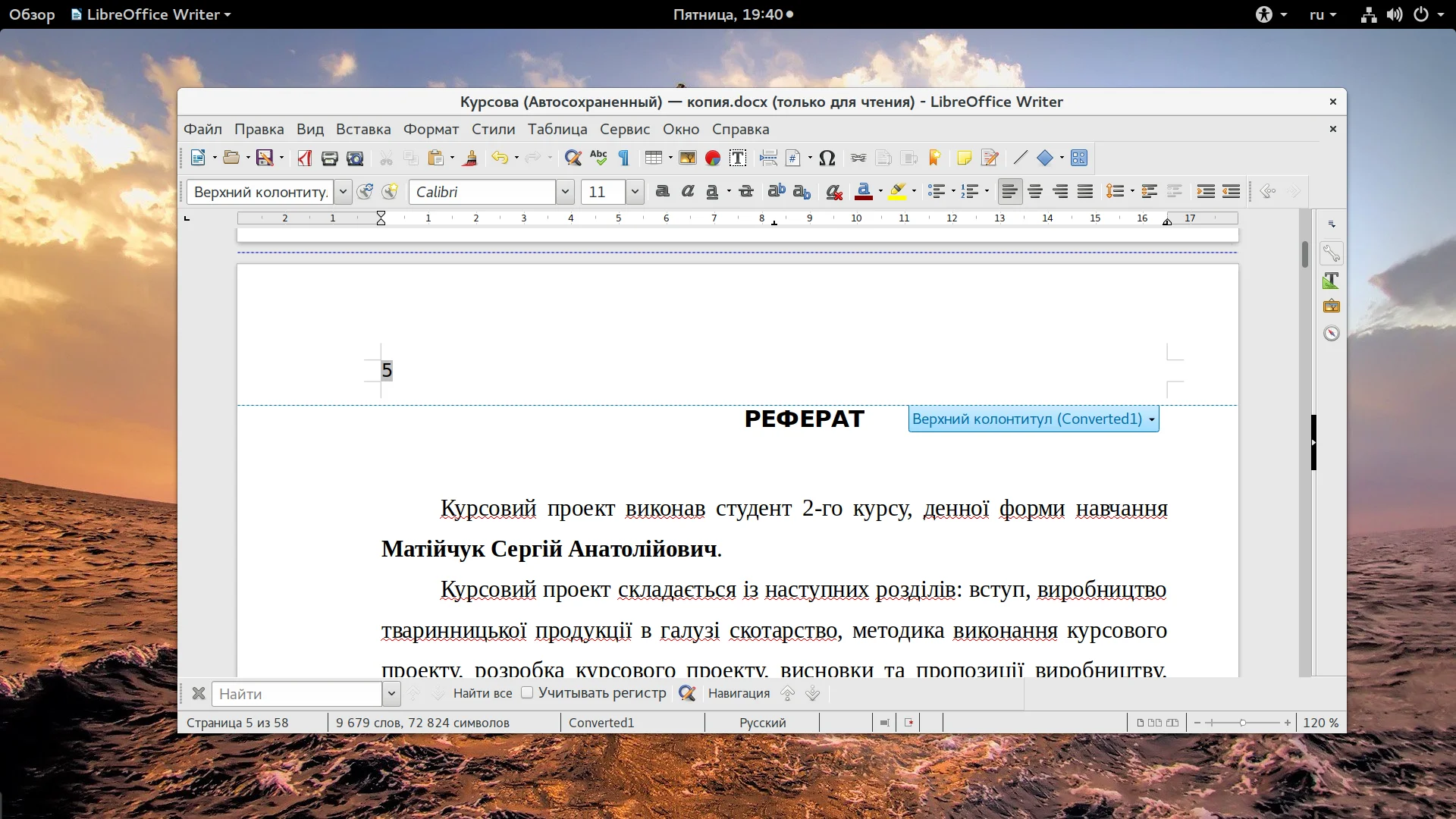Click the Export as PDF icon
This screenshot has height=819, width=1456.
(305, 158)
